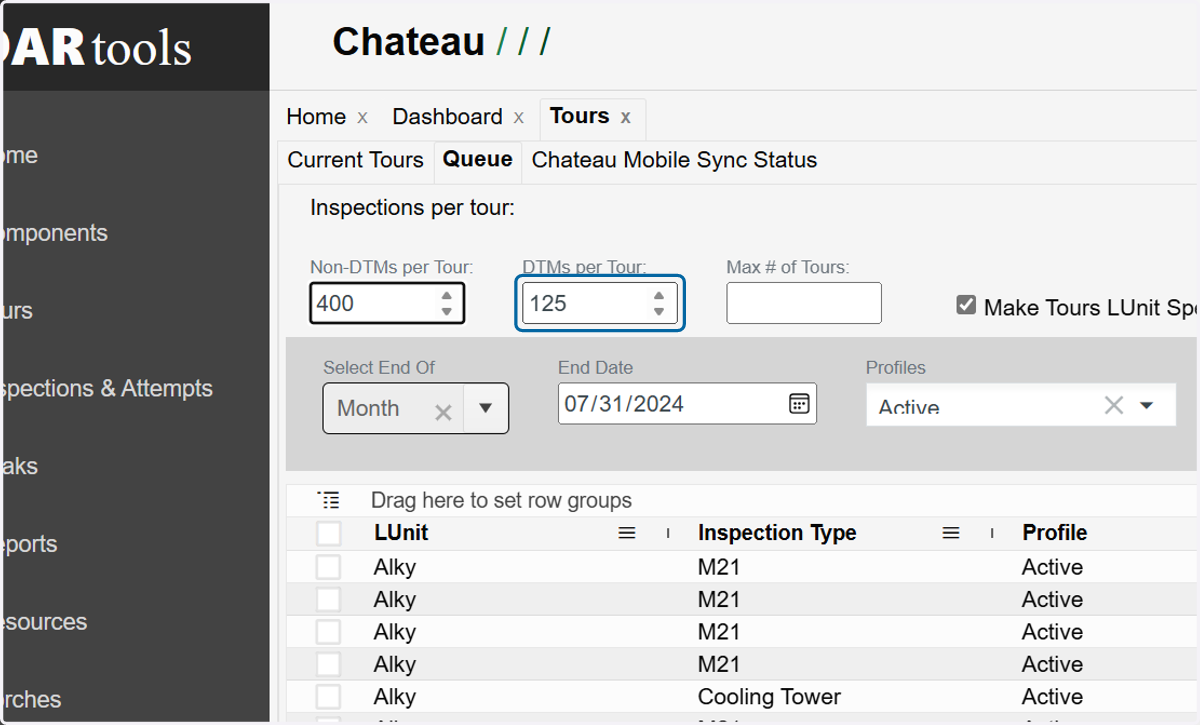1200x725 pixels.
Task: Click Active in the Cooling Tower row
Action: (x=1052, y=697)
